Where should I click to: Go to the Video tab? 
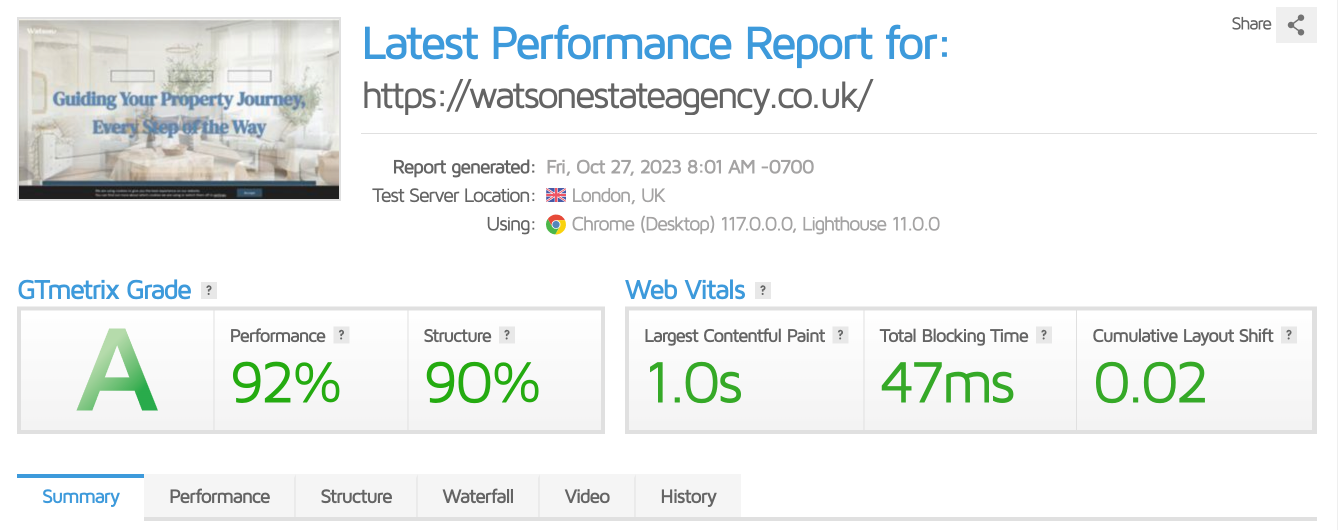pos(587,497)
